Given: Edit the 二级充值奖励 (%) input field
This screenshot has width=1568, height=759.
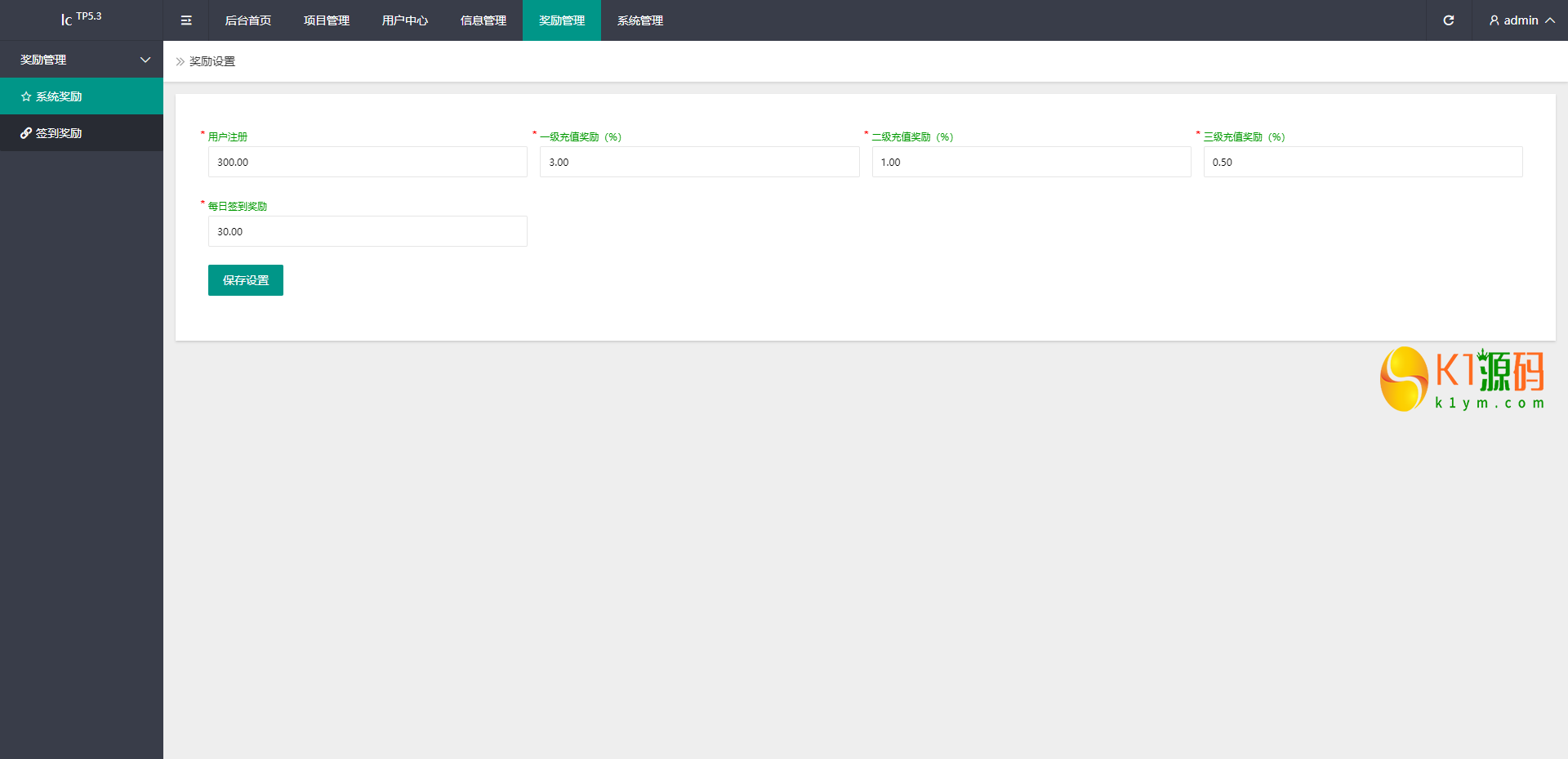Looking at the screenshot, I should click(x=1031, y=162).
